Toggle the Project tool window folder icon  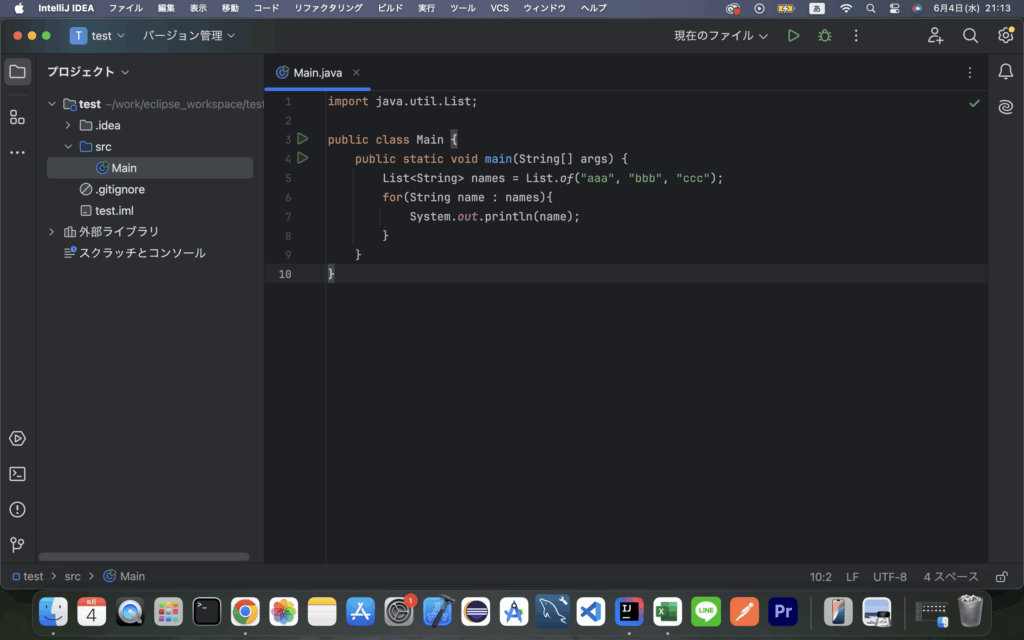click(x=17, y=72)
